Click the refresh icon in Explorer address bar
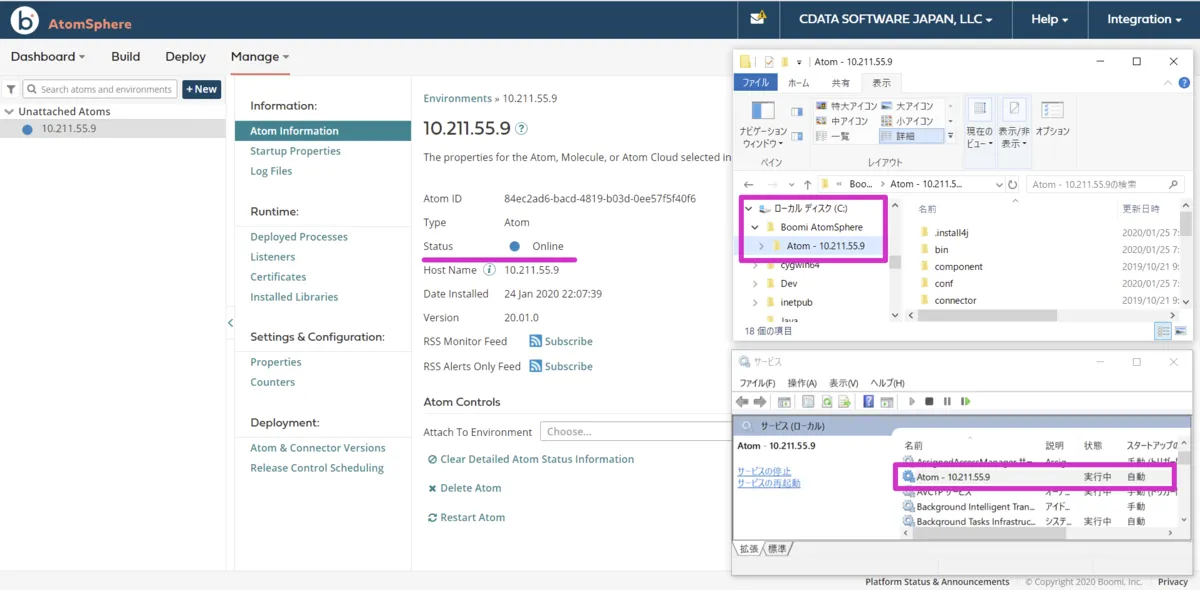This screenshot has height=590, width=1200. (x=1013, y=185)
